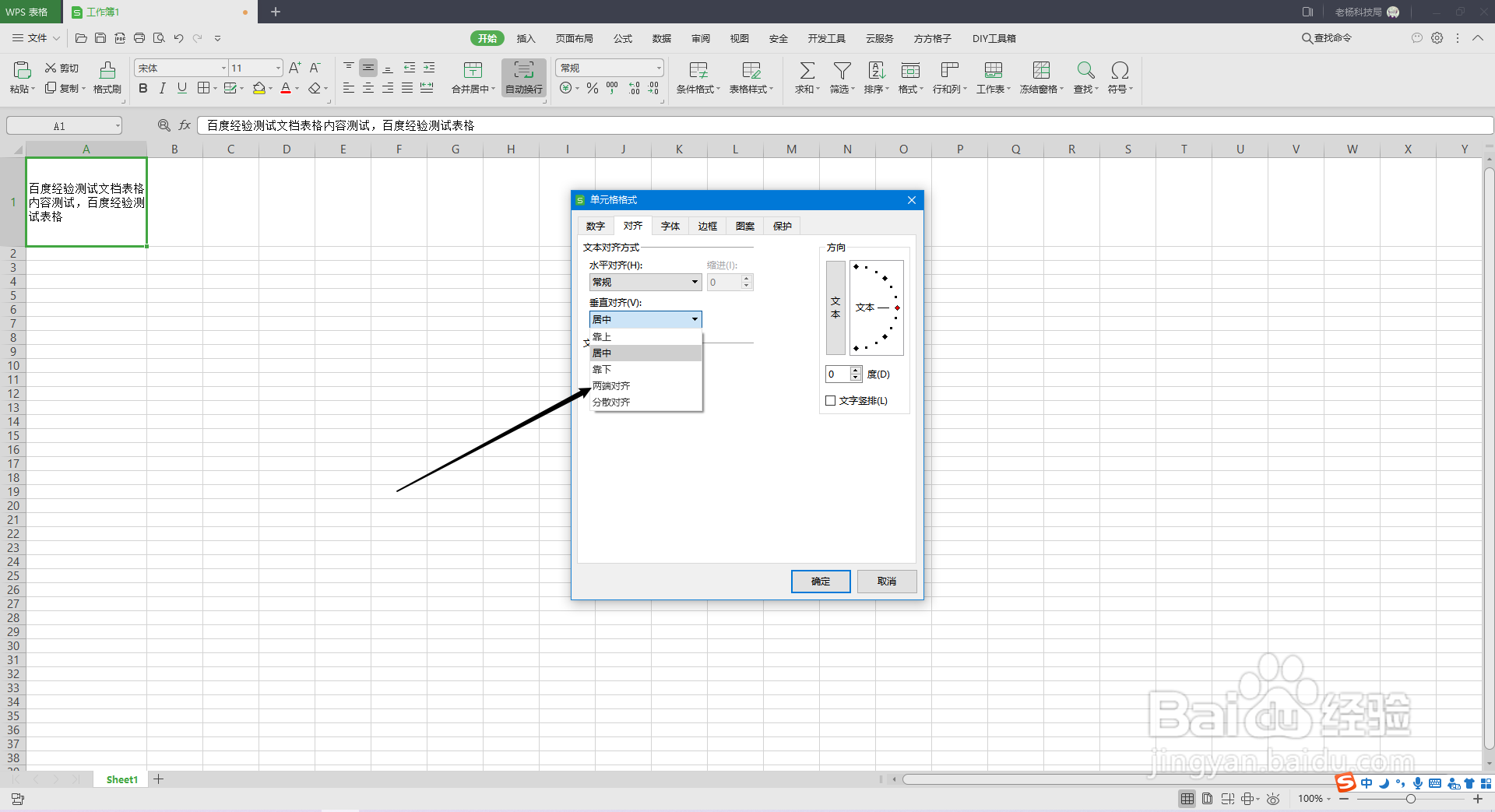Open the font size 11 dropdown
The height and width of the screenshot is (812, 1495).
[278, 68]
